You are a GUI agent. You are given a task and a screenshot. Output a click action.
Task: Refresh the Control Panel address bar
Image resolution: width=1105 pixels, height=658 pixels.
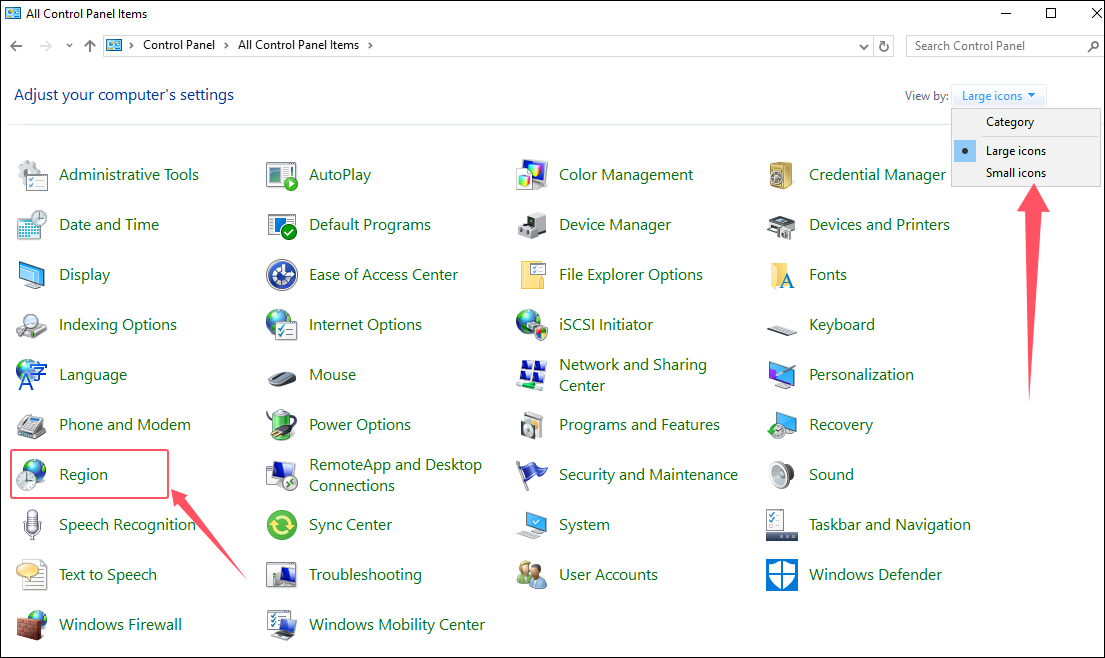883,46
